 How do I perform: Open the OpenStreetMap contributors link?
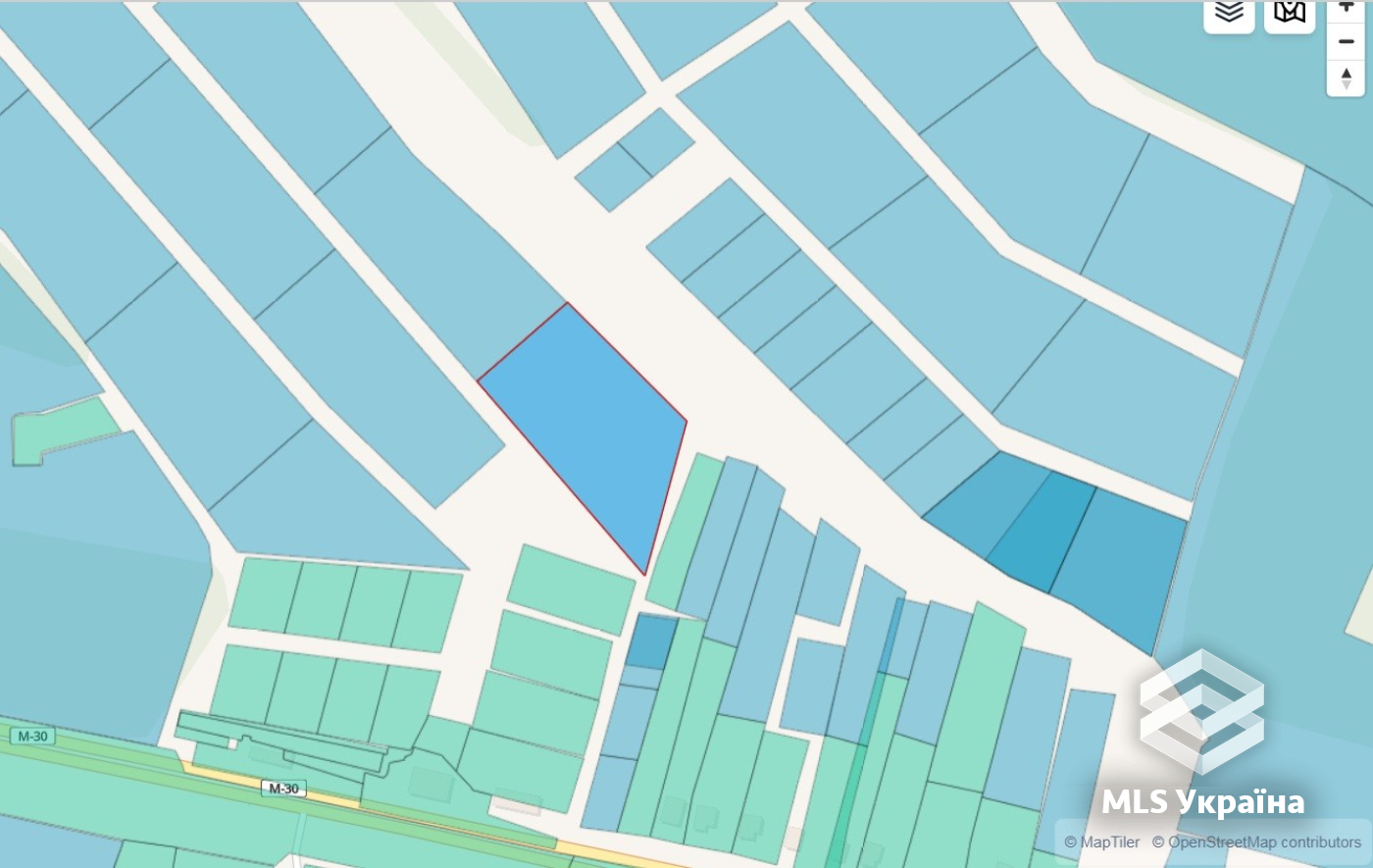tap(1256, 842)
